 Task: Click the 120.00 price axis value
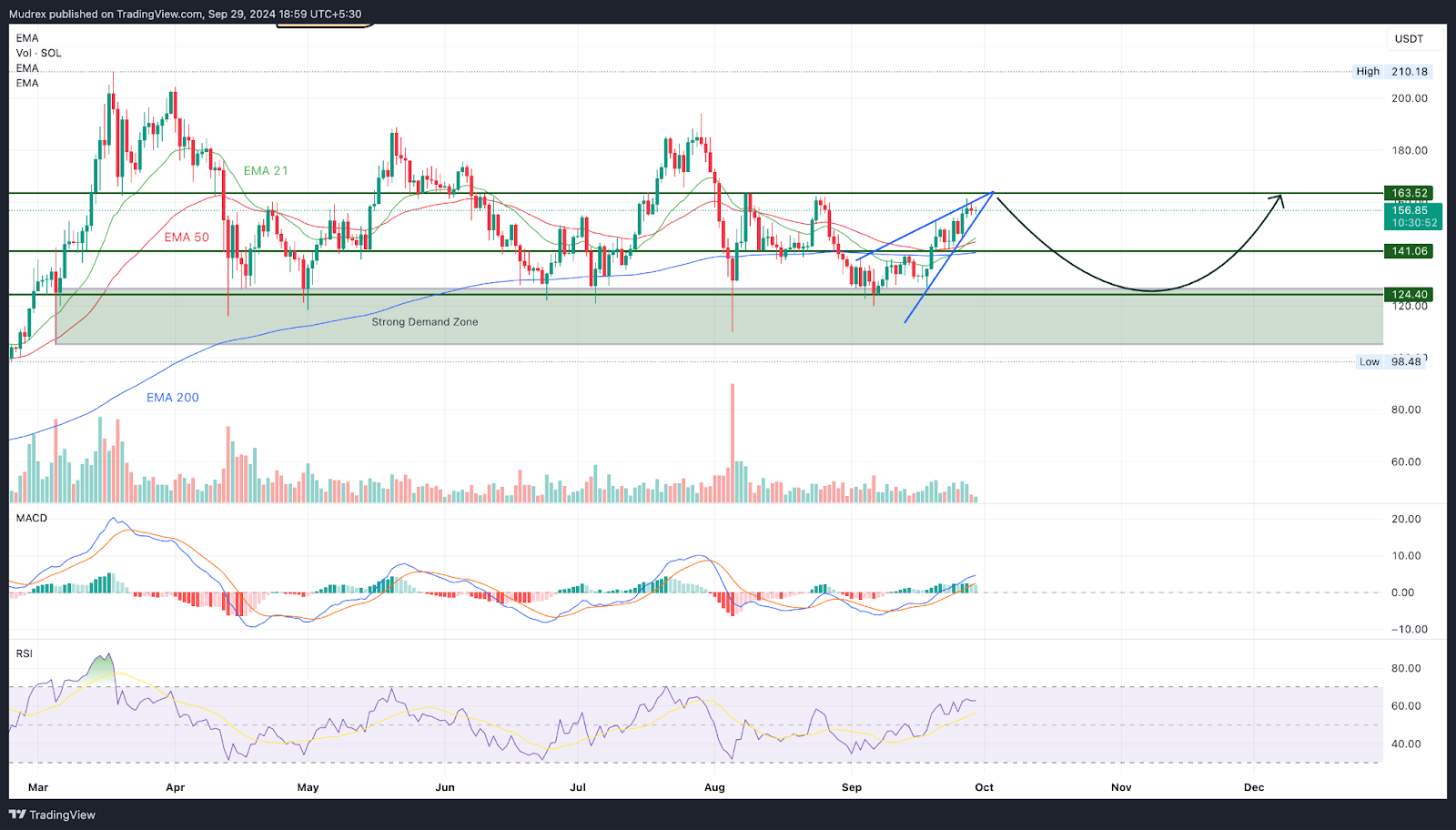[x=1409, y=307]
